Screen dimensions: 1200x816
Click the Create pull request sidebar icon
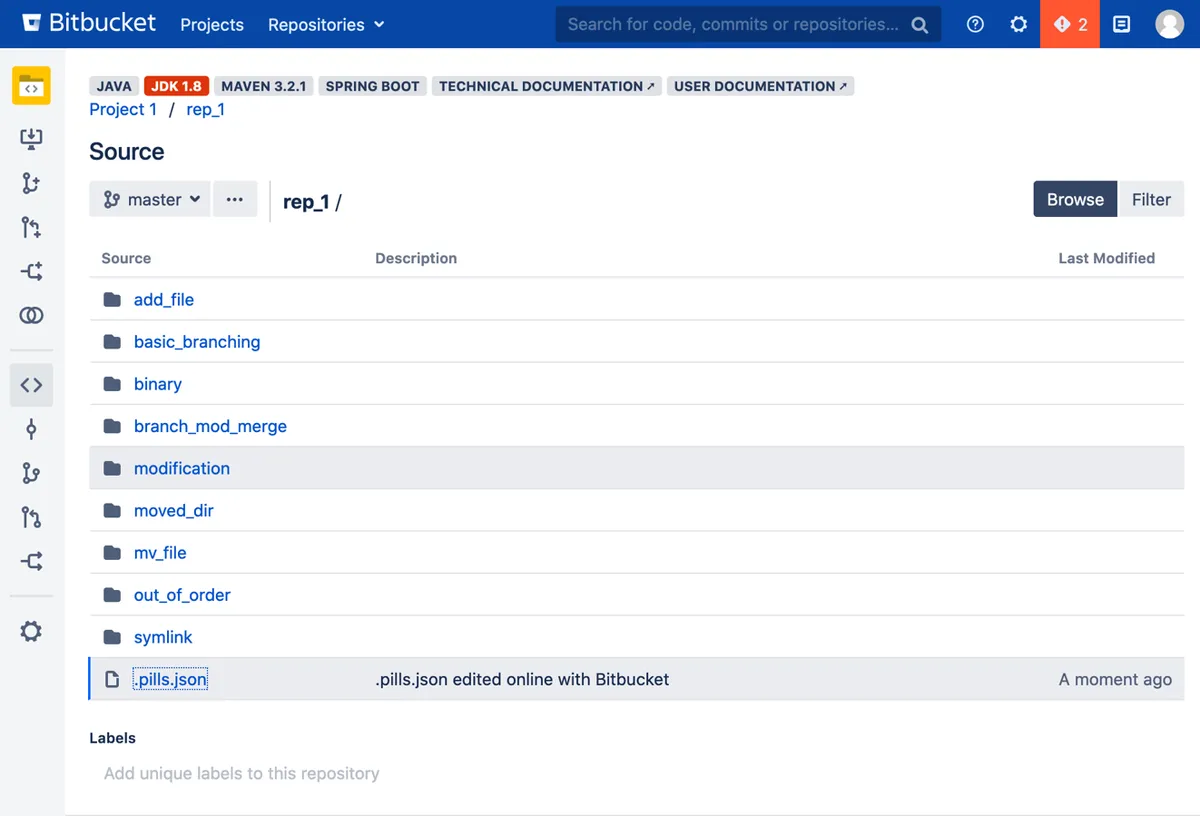click(31, 228)
